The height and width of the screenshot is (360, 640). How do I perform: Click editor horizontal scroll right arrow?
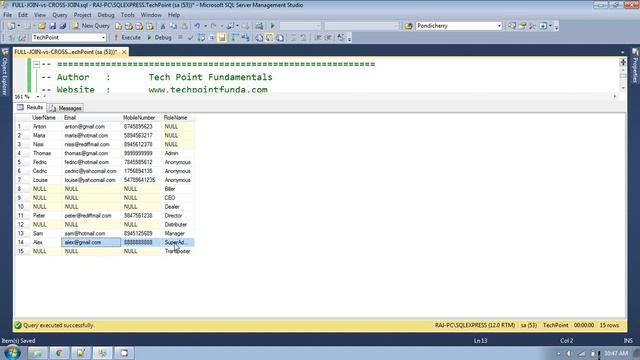pos(615,96)
